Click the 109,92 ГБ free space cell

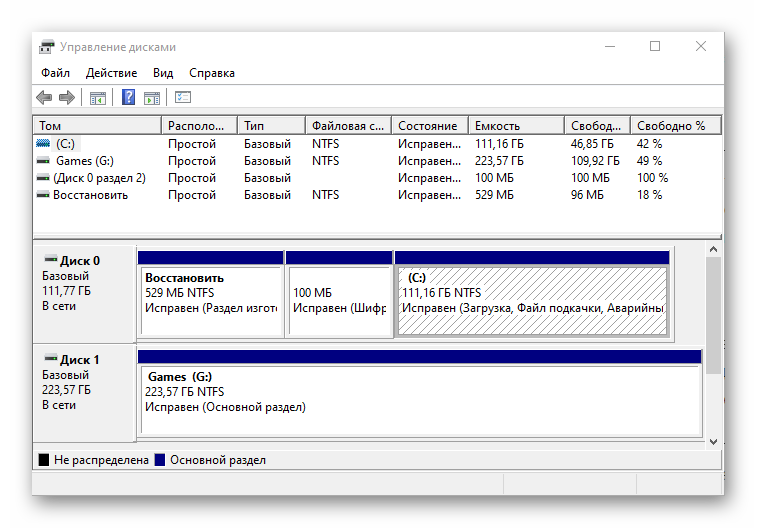595,161
